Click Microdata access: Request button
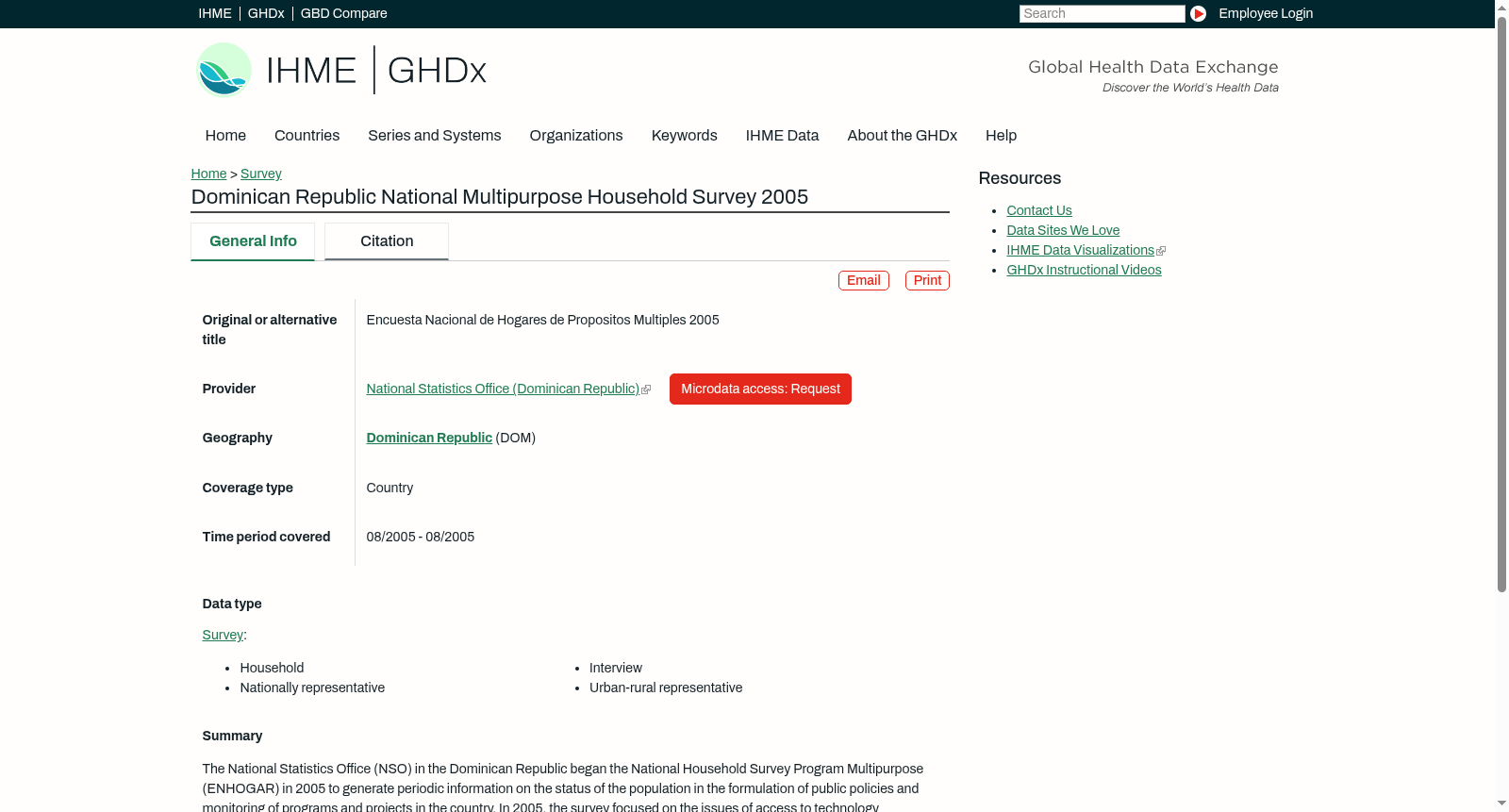This screenshot has width=1509, height=812. coord(760,389)
